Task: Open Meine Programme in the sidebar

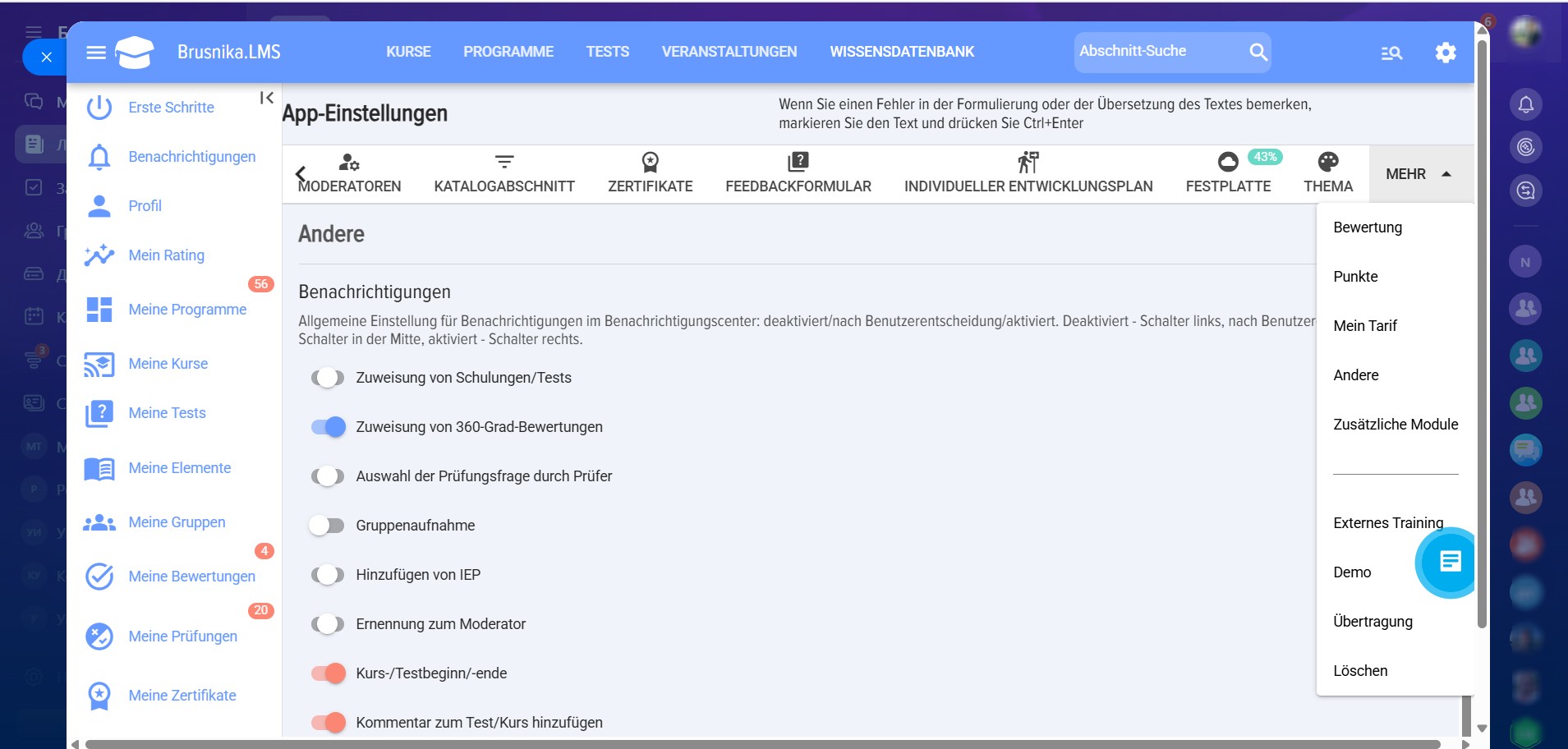Action: coord(187,310)
